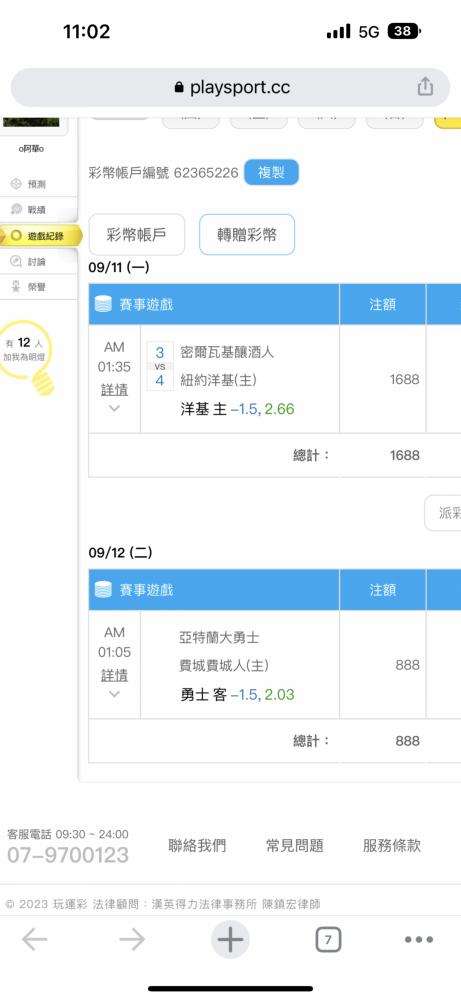Image resolution: width=461 pixels, height=1000 pixels.
Task: Tap the playsport.cc address bar
Action: coord(230,87)
